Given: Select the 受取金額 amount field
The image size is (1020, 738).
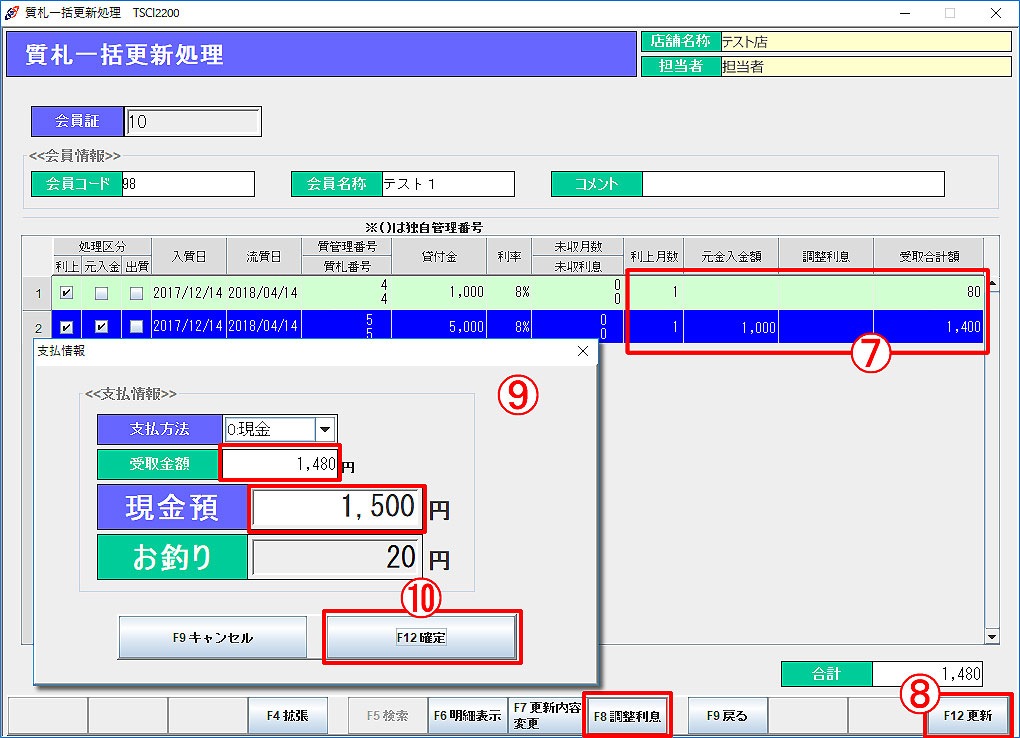Looking at the screenshot, I should pyautogui.click(x=281, y=464).
